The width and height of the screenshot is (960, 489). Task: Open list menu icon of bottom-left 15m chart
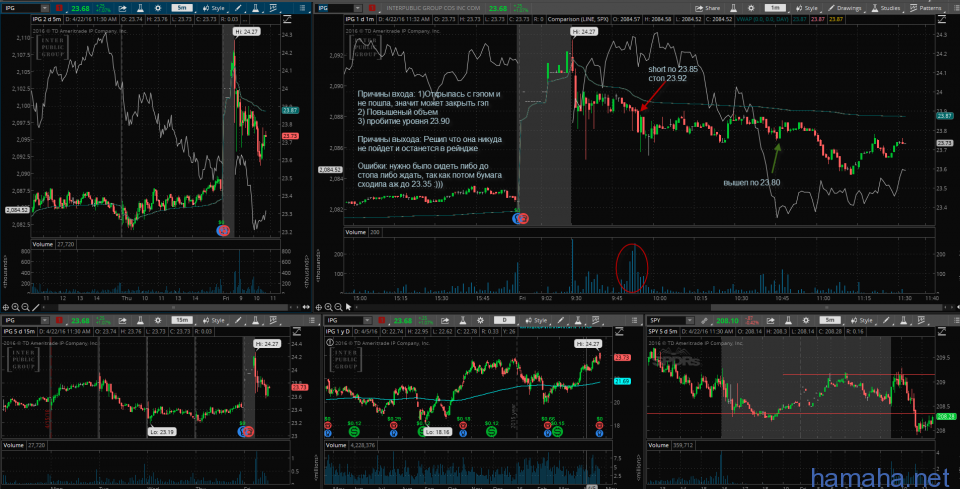312,321
